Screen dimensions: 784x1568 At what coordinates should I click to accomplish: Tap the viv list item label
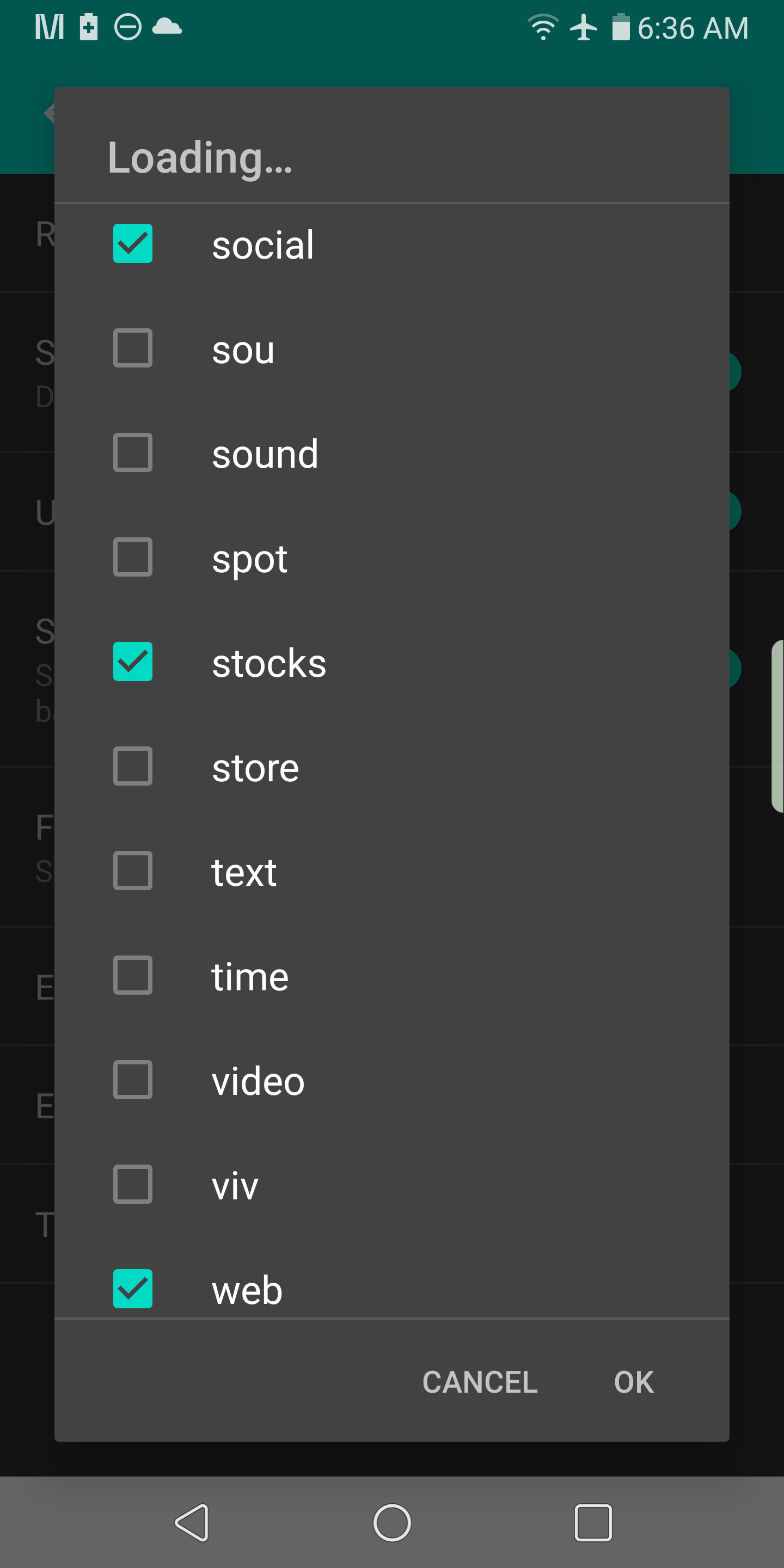(235, 1185)
